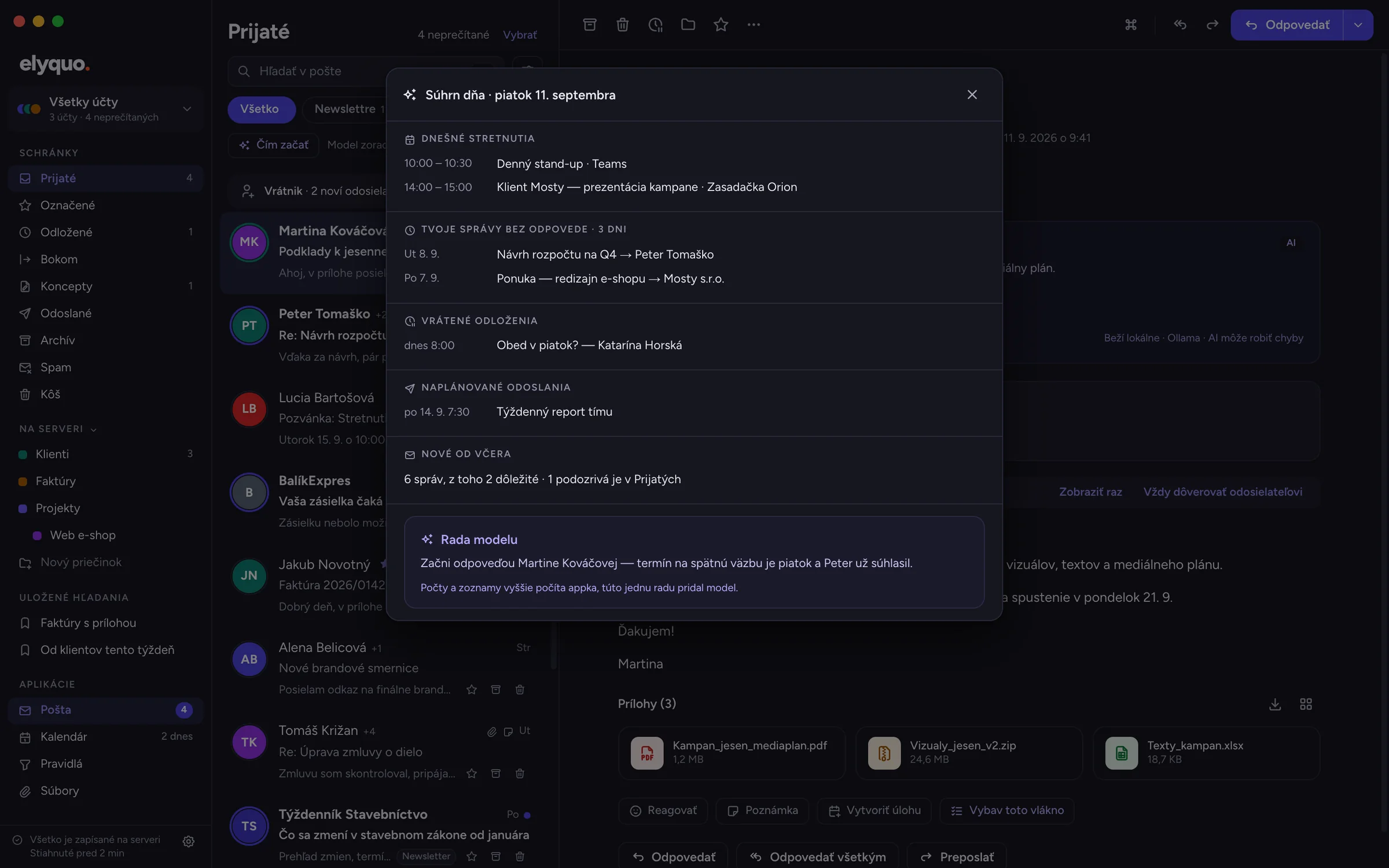
Task: Click the reply-all arrow icon in toolbar
Action: (x=1179, y=25)
